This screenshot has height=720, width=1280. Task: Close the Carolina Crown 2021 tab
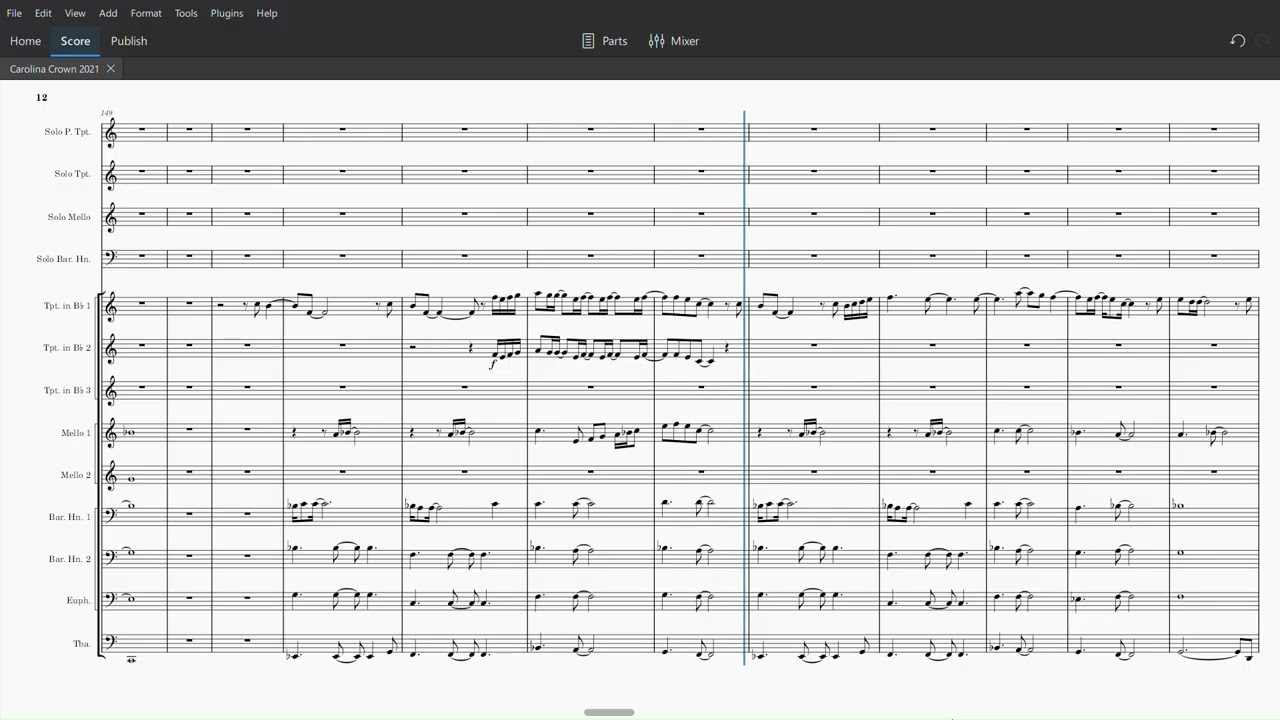tap(111, 69)
